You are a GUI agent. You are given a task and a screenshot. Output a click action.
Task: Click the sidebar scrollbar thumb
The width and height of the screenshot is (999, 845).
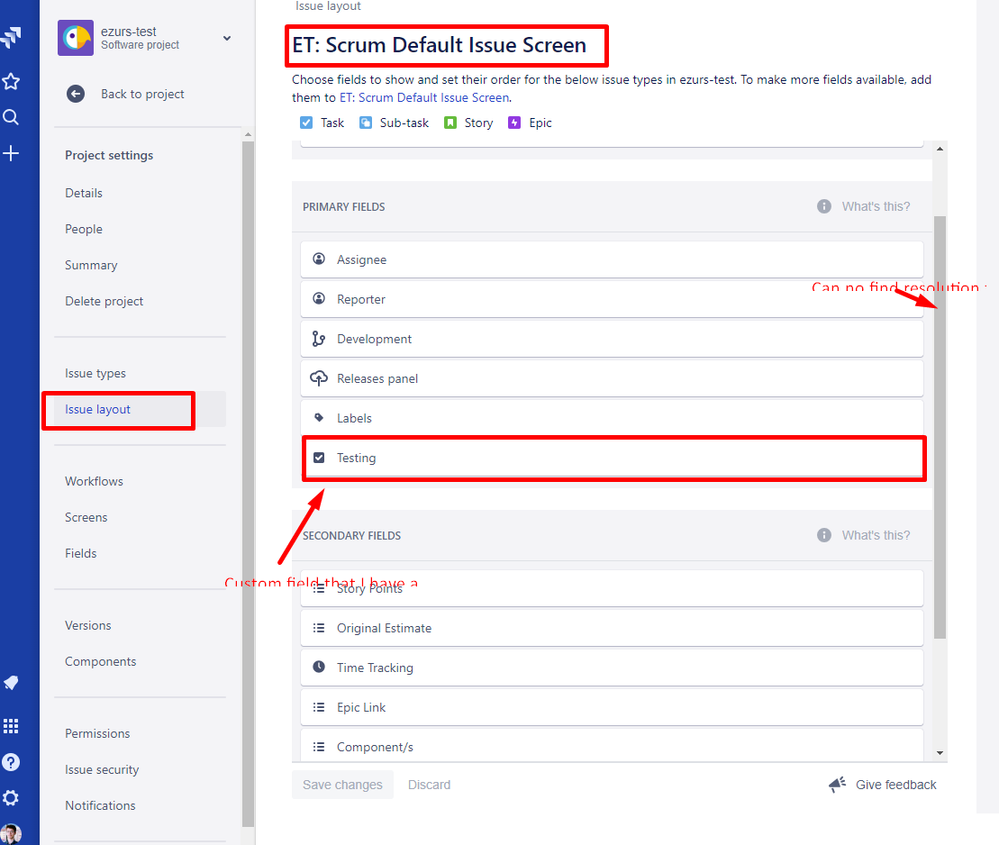tap(248, 484)
